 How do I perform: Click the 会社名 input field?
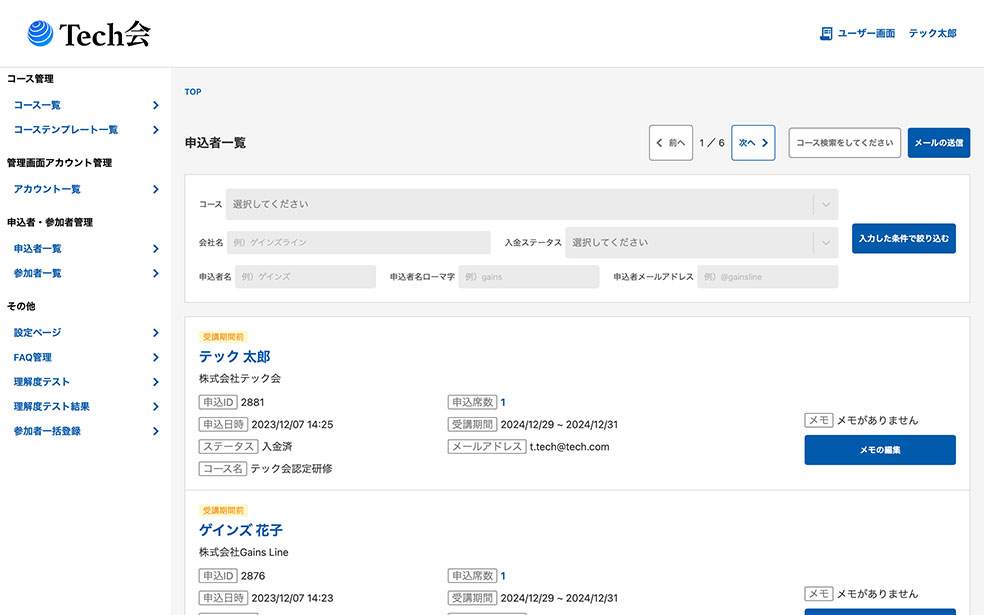358,242
